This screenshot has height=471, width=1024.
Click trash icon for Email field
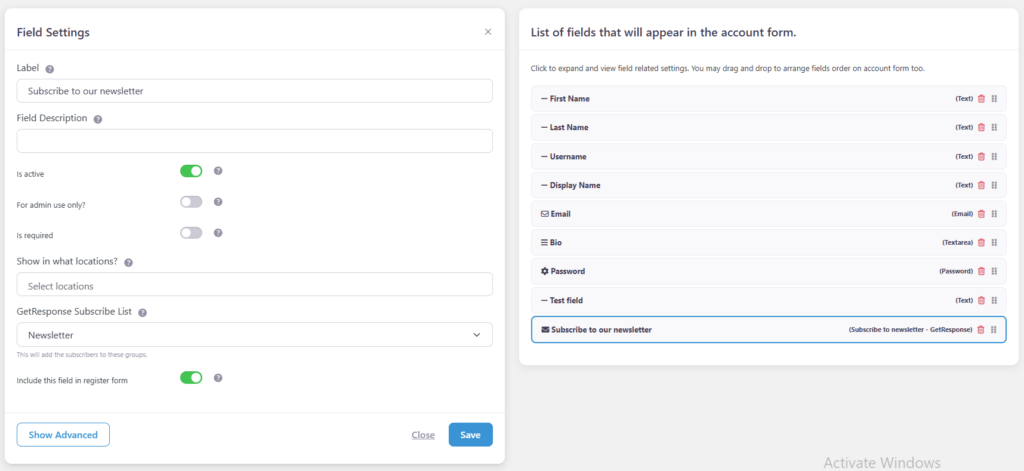(981, 214)
